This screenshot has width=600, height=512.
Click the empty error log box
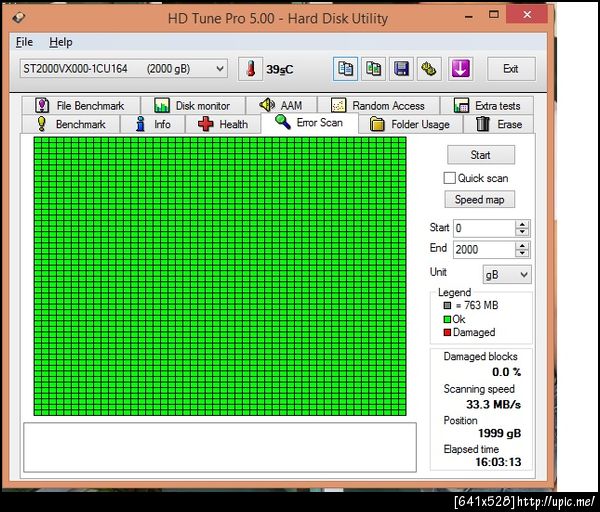(220, 447)
